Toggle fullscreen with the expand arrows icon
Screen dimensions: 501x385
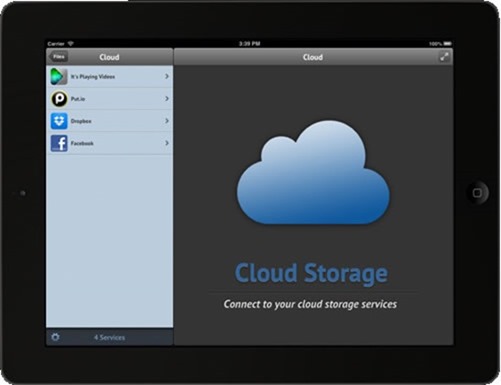444,57
